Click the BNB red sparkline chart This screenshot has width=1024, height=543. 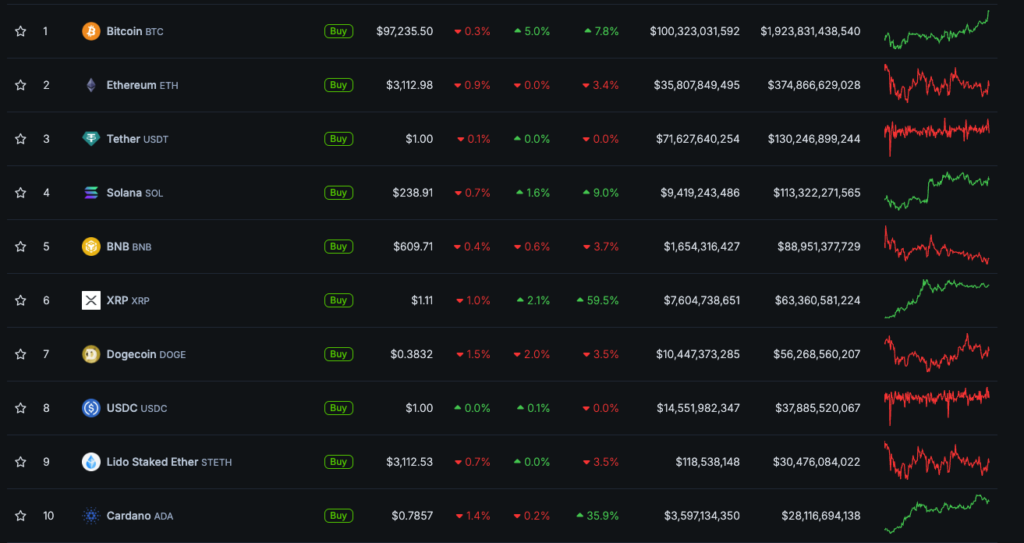[x=937, y=246]
